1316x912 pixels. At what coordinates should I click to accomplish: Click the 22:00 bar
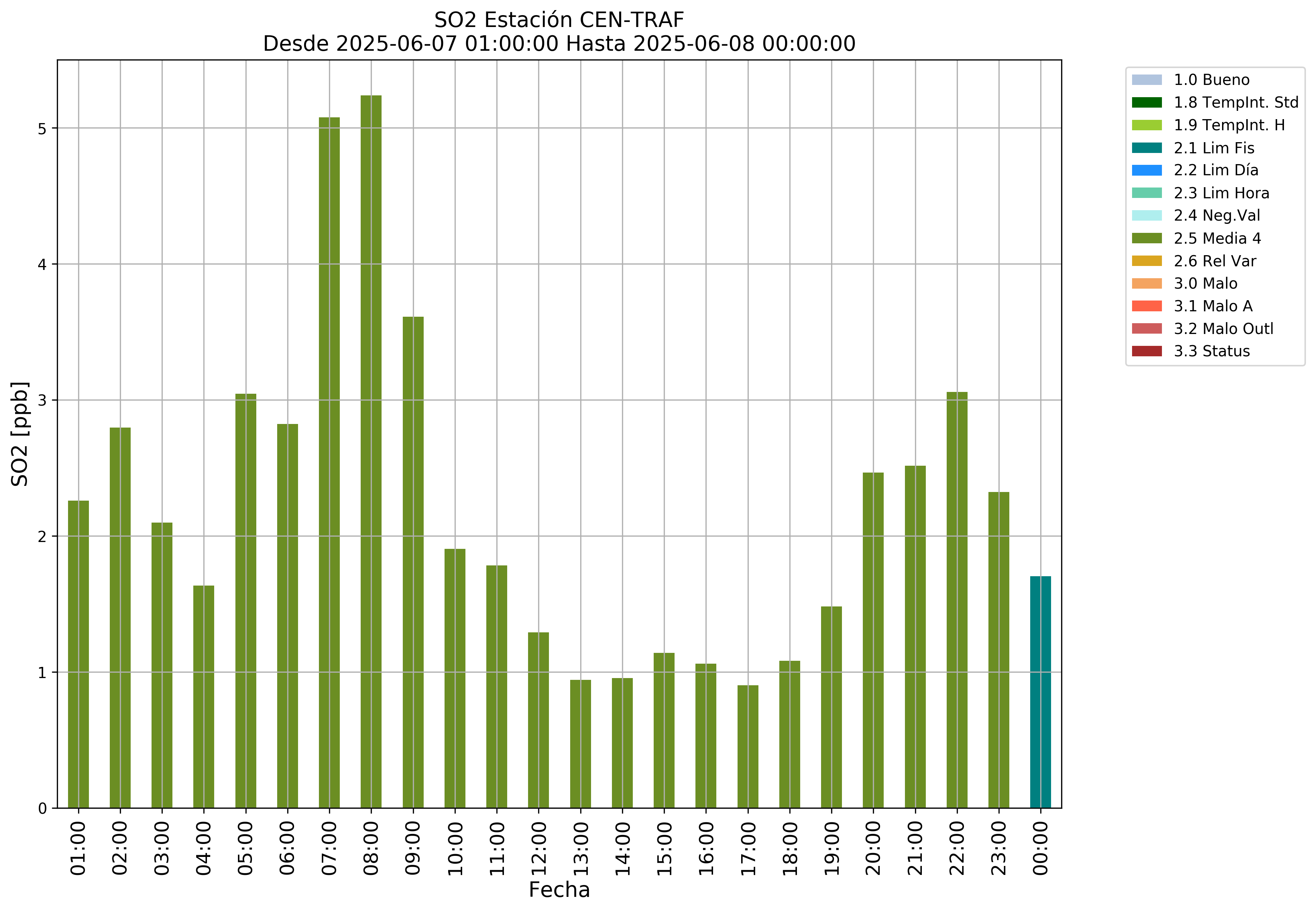956,600
